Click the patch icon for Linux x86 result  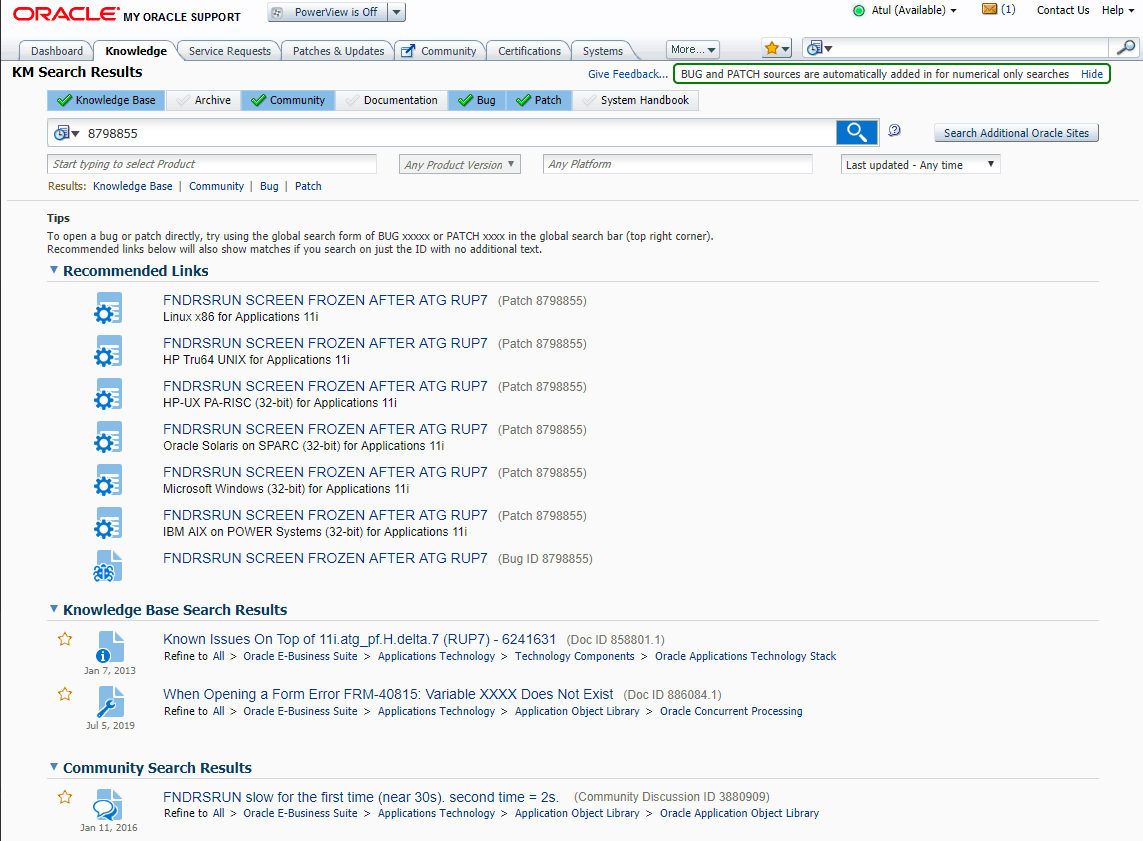[108, 308]
